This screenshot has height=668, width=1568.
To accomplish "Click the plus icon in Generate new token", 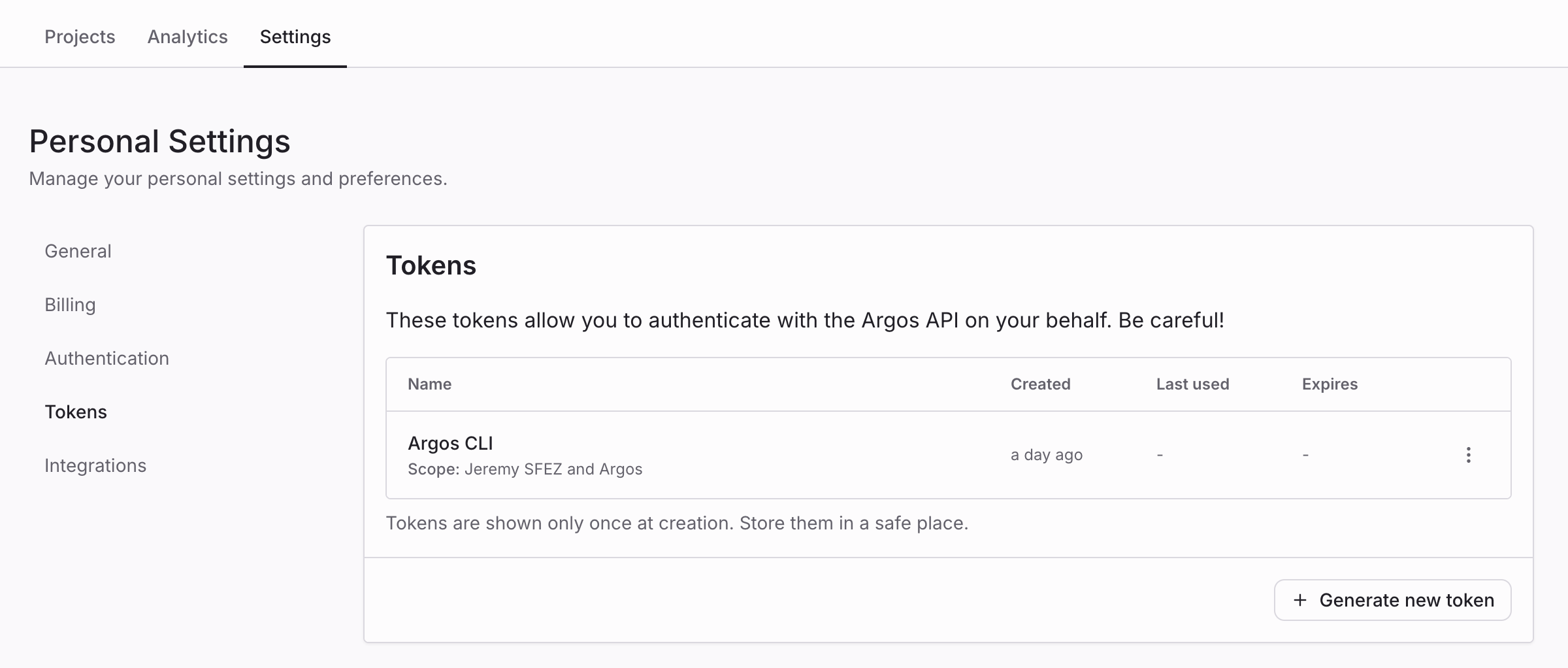I will coord(1300,600).
